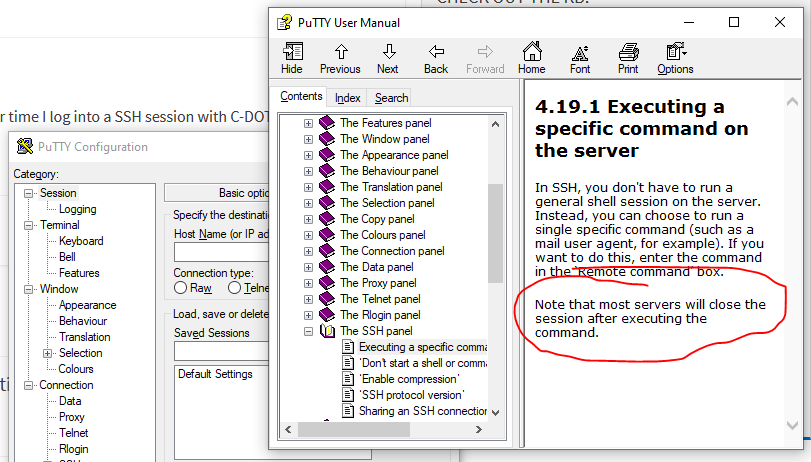Select The Proxy panel help entry
811x462 pixels.
[378, 283]
